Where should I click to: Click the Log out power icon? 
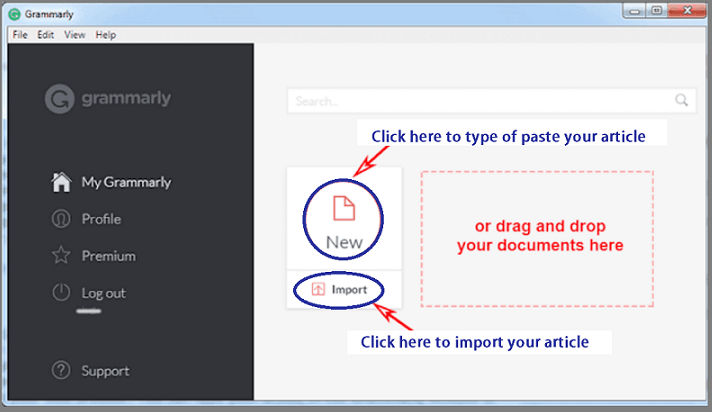[61, 292]
